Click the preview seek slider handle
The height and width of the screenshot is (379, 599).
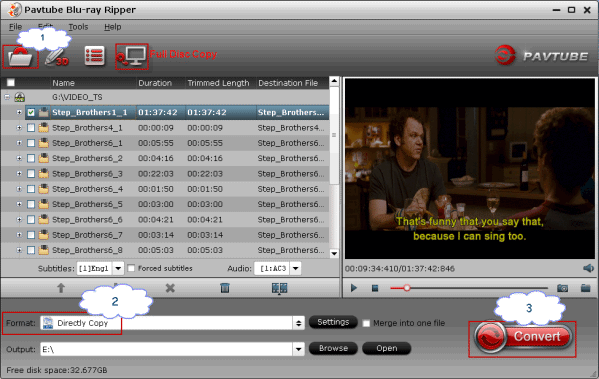407,288
